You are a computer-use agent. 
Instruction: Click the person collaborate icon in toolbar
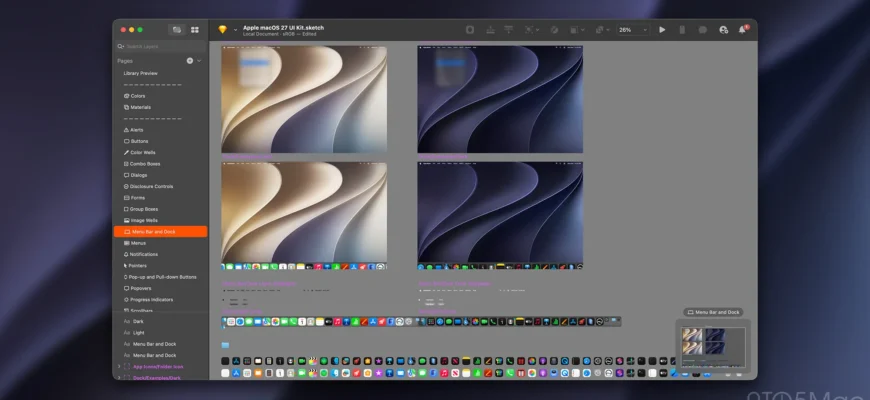click(724, 30)
